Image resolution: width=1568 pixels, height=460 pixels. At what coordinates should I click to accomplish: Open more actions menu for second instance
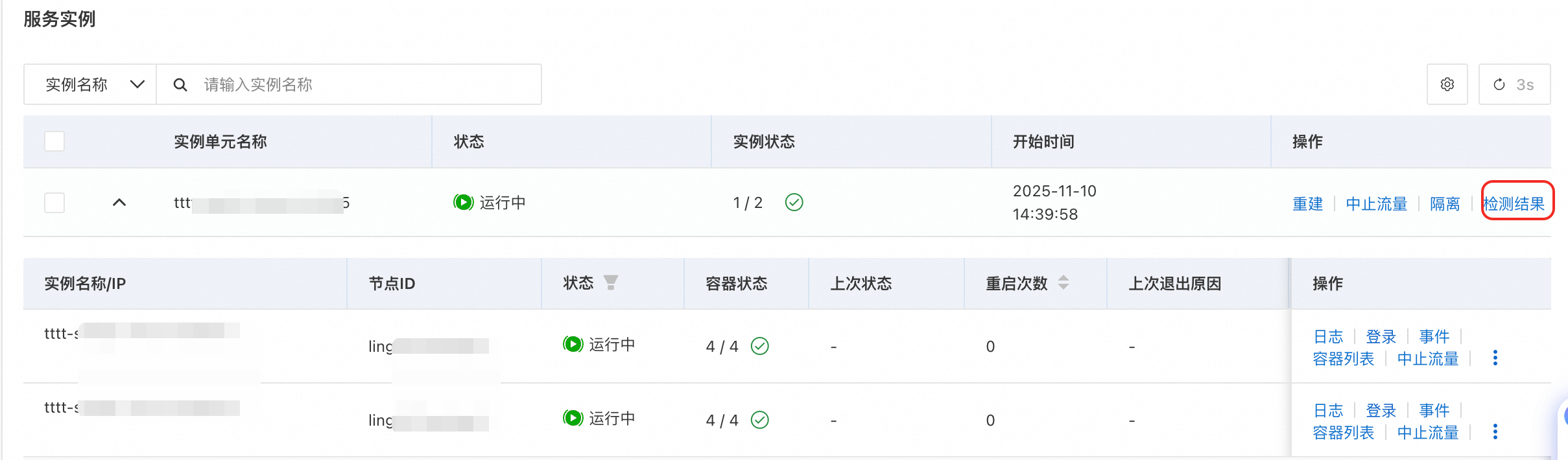click(1495, 432)
